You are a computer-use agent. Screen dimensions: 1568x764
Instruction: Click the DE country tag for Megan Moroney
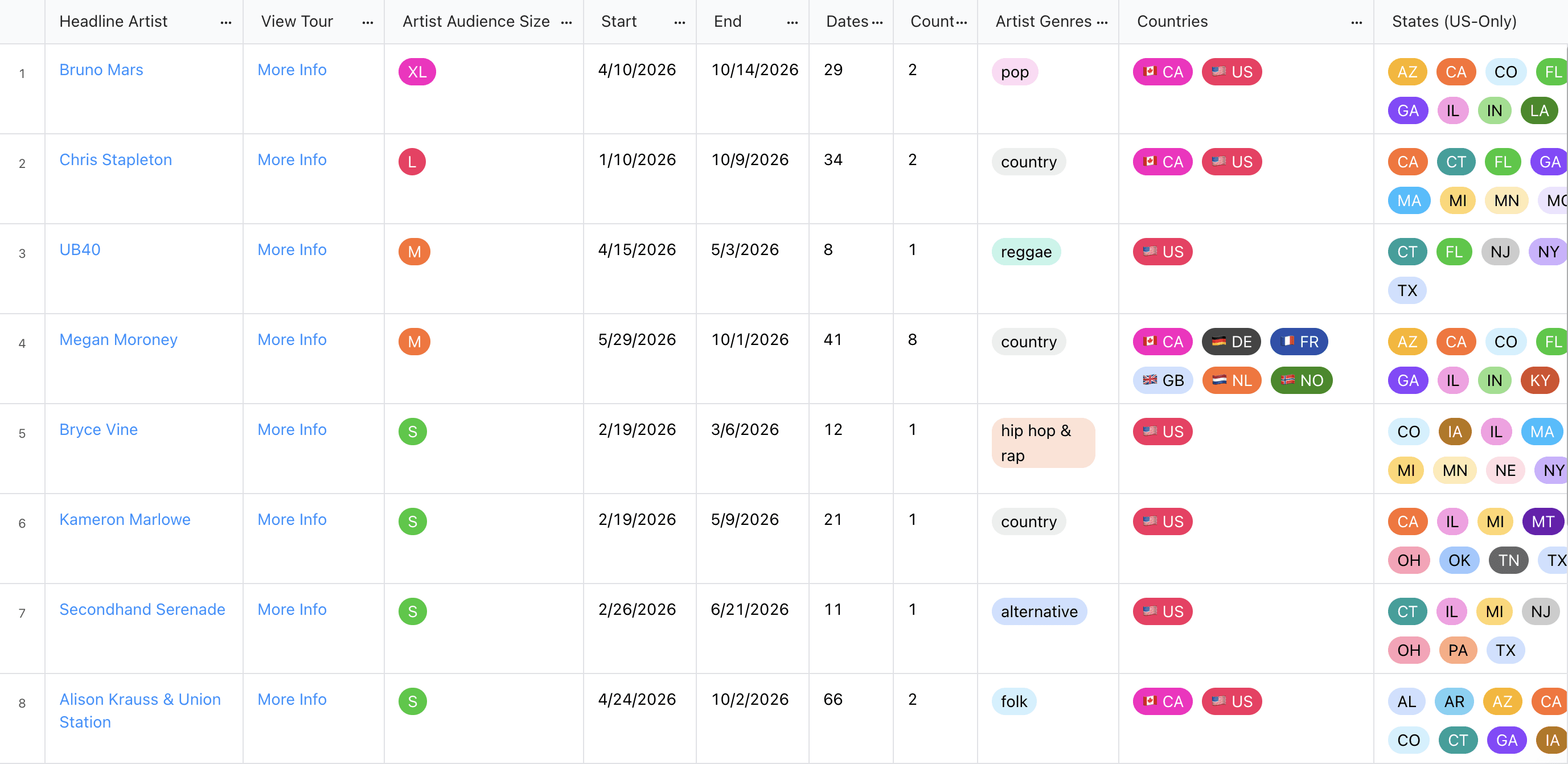tap(1231, 342)
